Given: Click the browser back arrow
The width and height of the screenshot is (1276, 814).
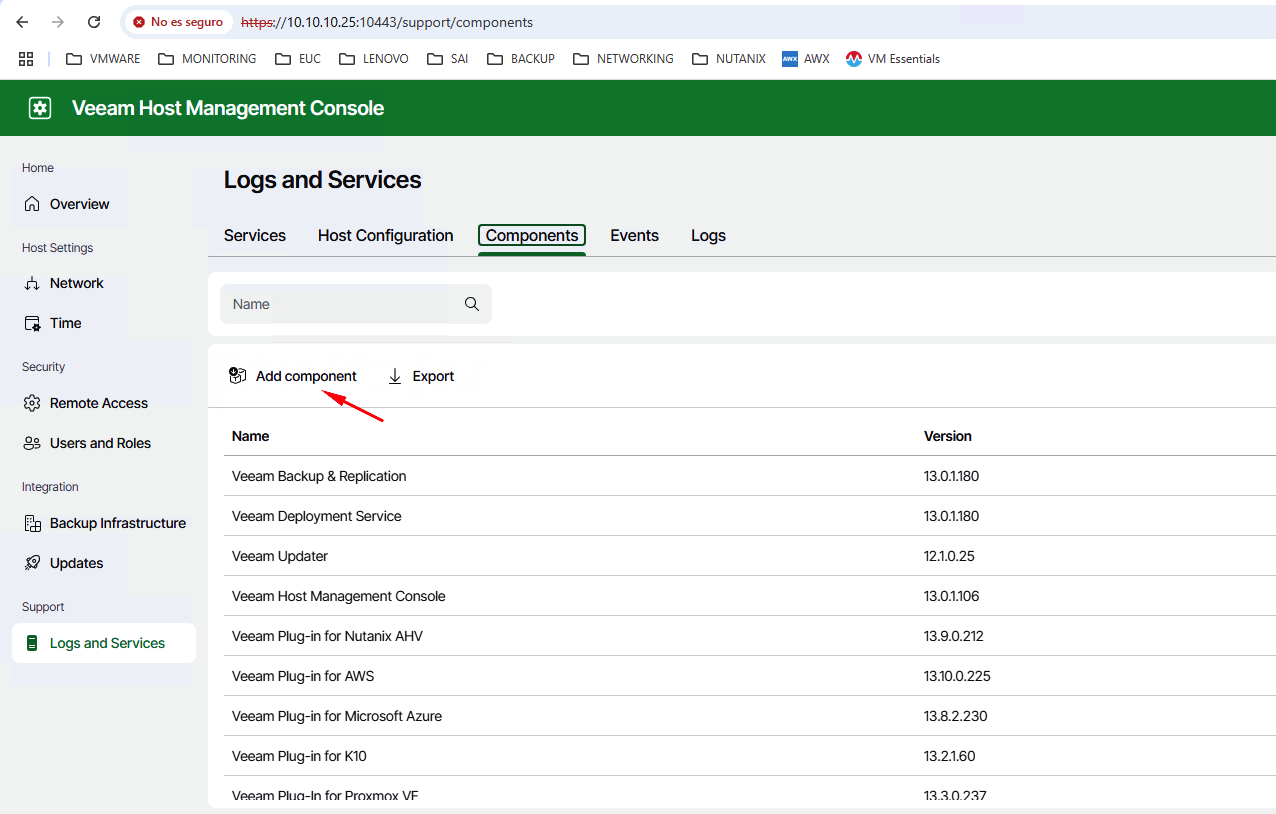Looking at the screenshot, I should click(22, 22).
